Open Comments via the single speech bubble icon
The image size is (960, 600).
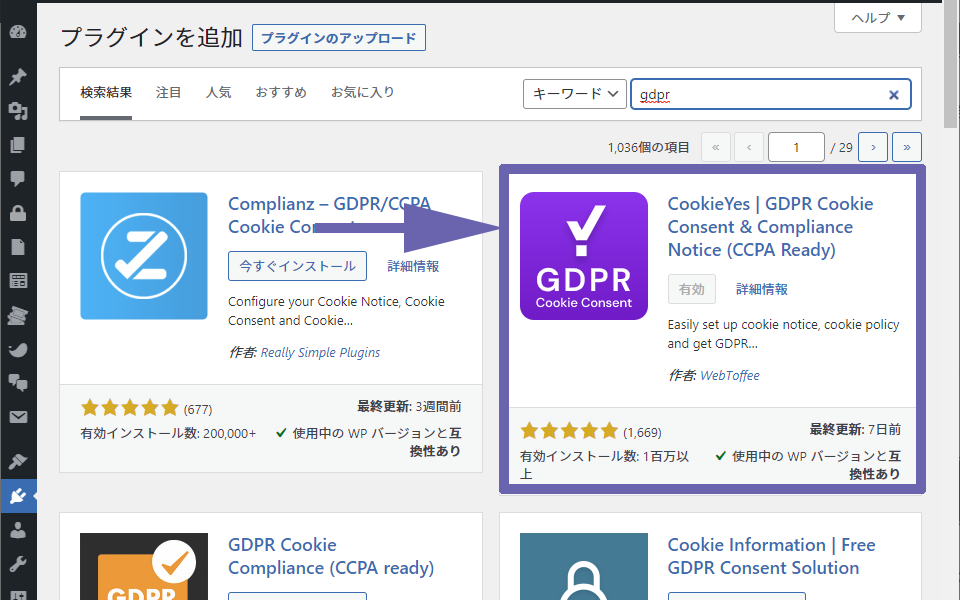pos(18,179)
